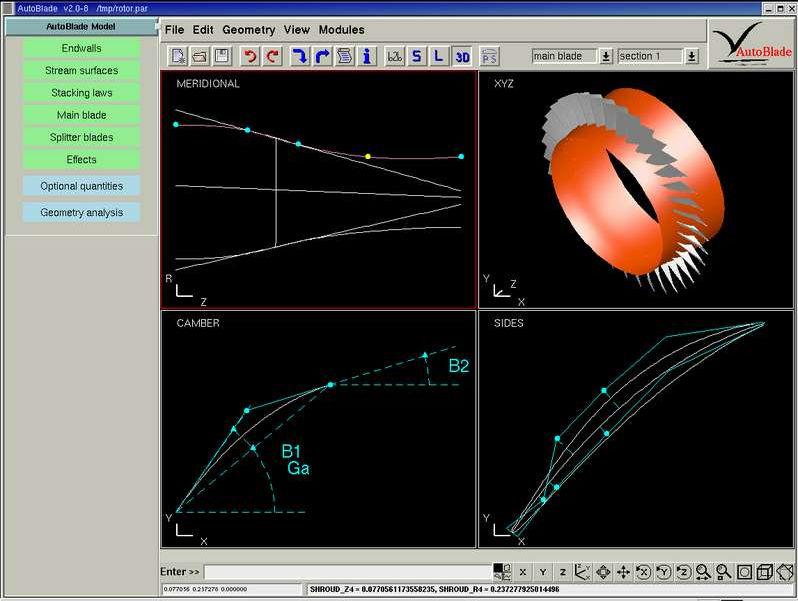
Task: Click the 3D cube view icon
Action: pos(764,573)
